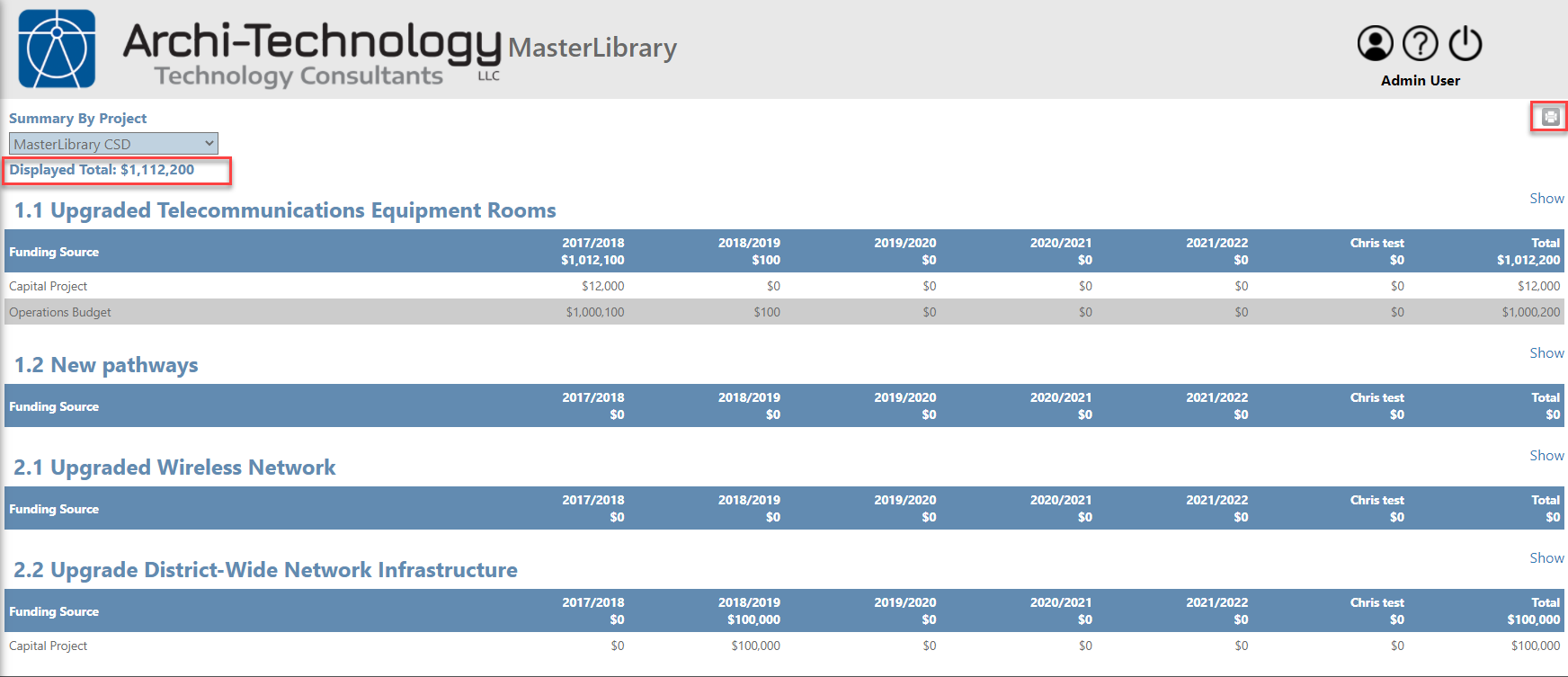Click 2017/2018 $1,012,100 column header in section 1.1

point(592,251)
